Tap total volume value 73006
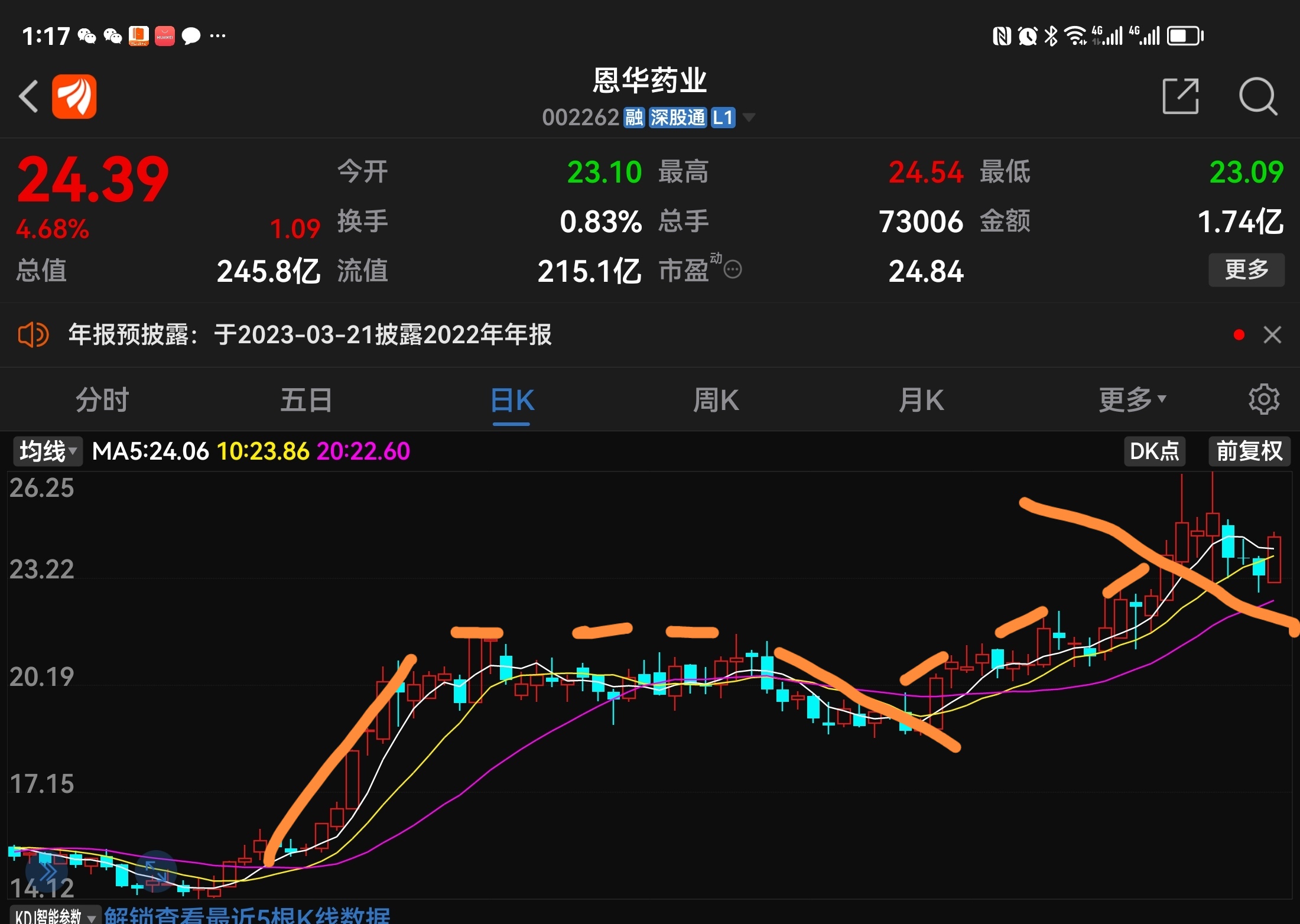 coord(921,222)
